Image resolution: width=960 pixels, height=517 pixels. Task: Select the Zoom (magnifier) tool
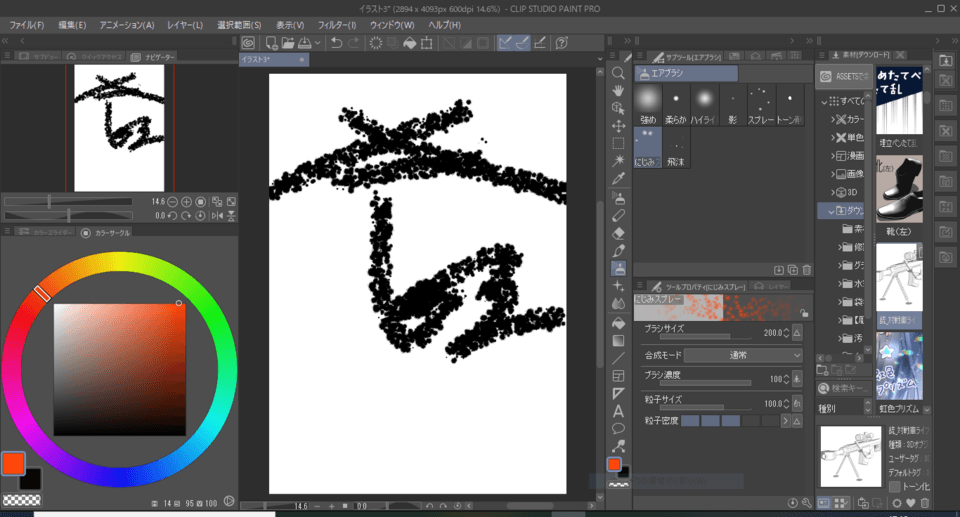[619, 73]
